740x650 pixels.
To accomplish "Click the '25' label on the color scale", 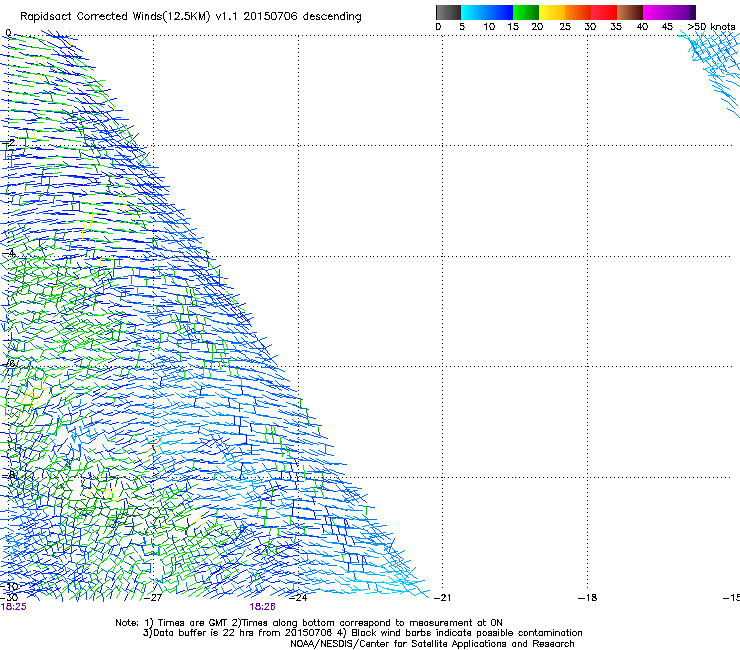I will (x=565, y=27).
